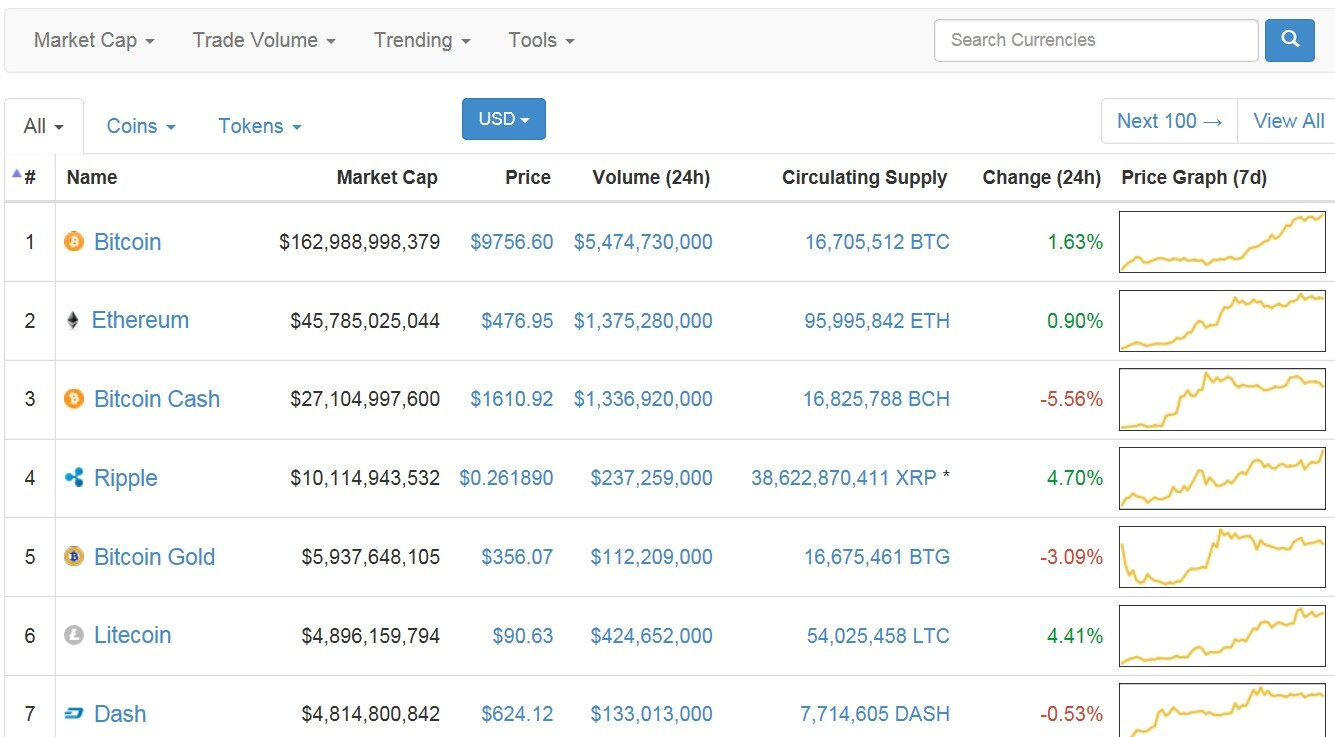Go to Next 100 currencies
1335x737 pixels.
point(1169,121)
